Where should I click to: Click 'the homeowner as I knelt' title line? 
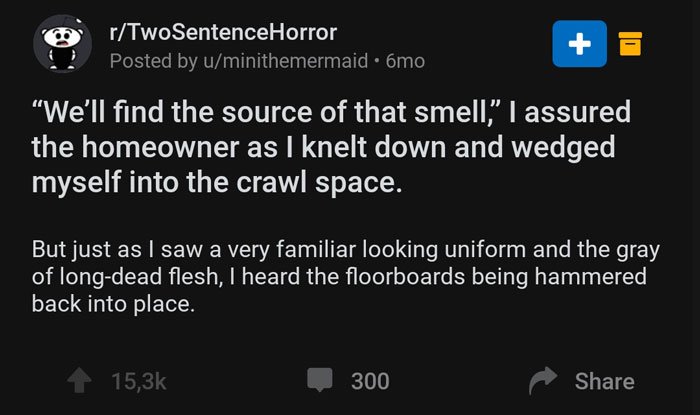[x=323, y=147]
